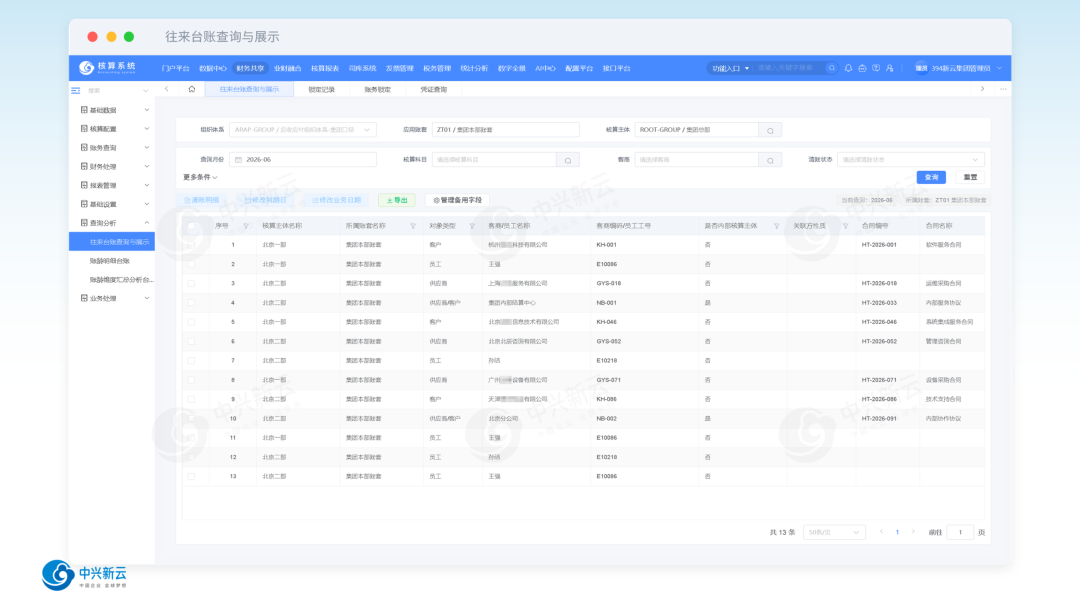Open notifications via the bell icon

click(x=848, y=68)
